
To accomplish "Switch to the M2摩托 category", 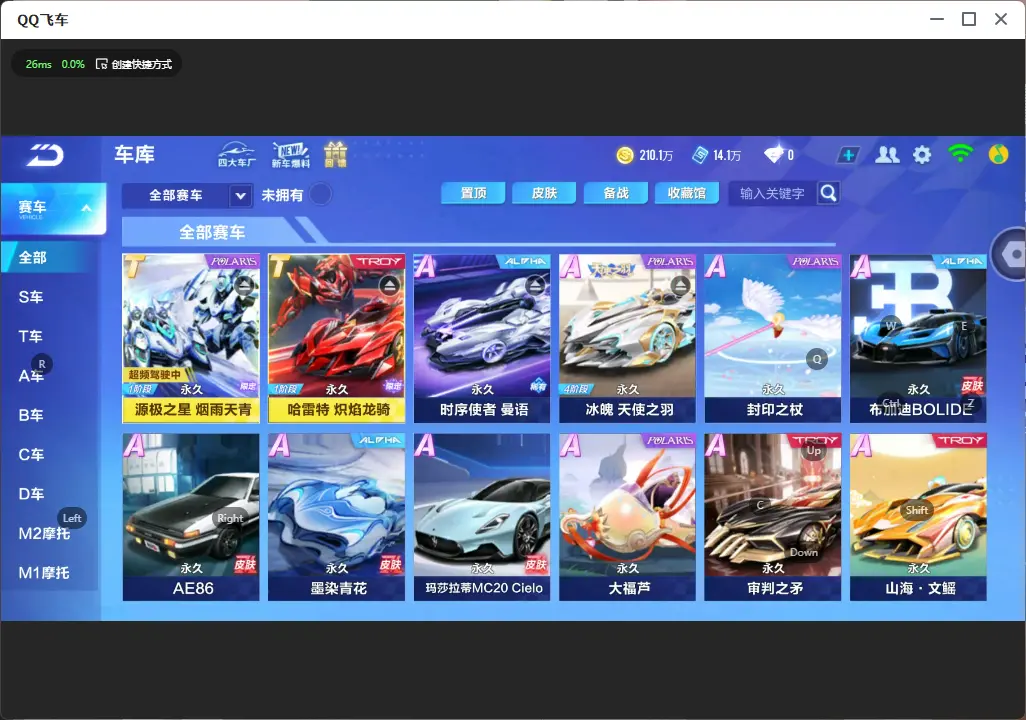I will 44,533.
